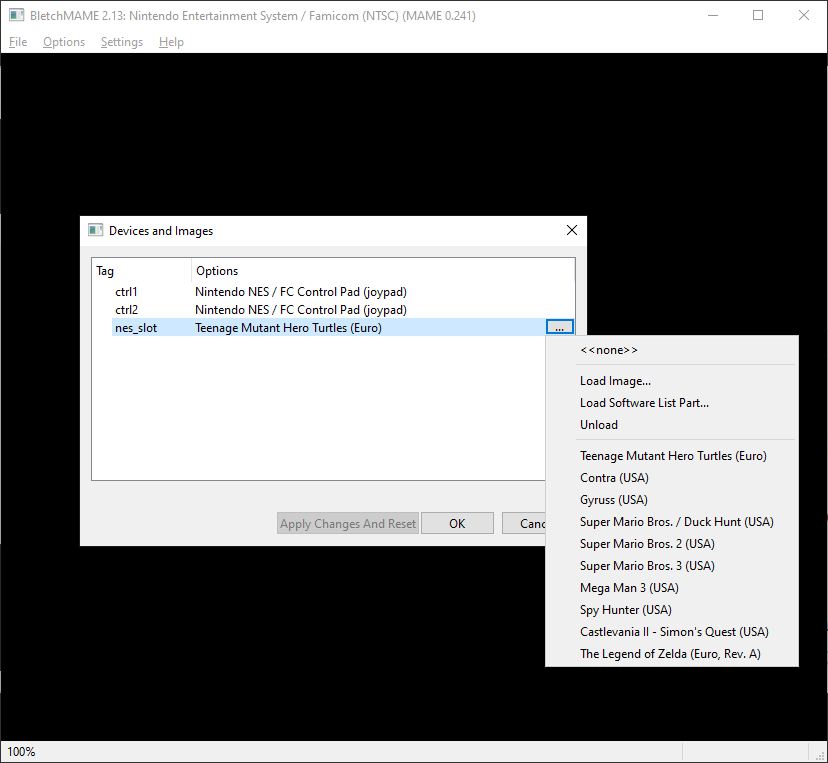Minimize the BletchMAME window
The image size is (828, 763).
coord(713,15)
